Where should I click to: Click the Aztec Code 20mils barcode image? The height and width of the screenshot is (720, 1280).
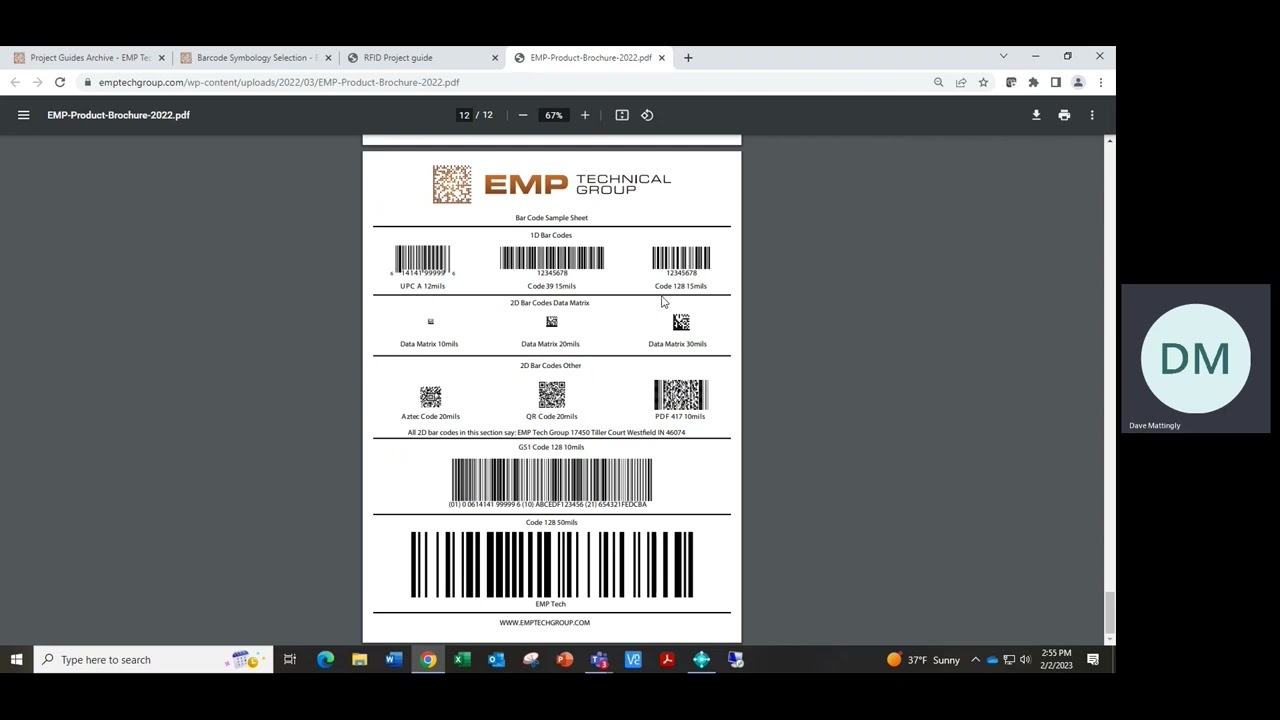(x=430, y=397)
